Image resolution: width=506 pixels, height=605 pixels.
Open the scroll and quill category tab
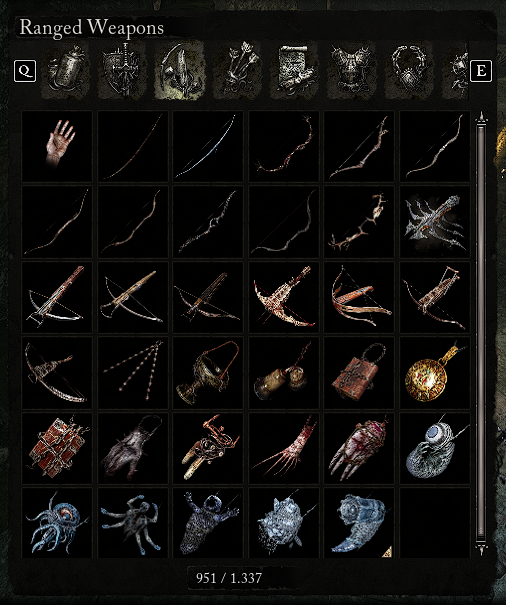294,71
